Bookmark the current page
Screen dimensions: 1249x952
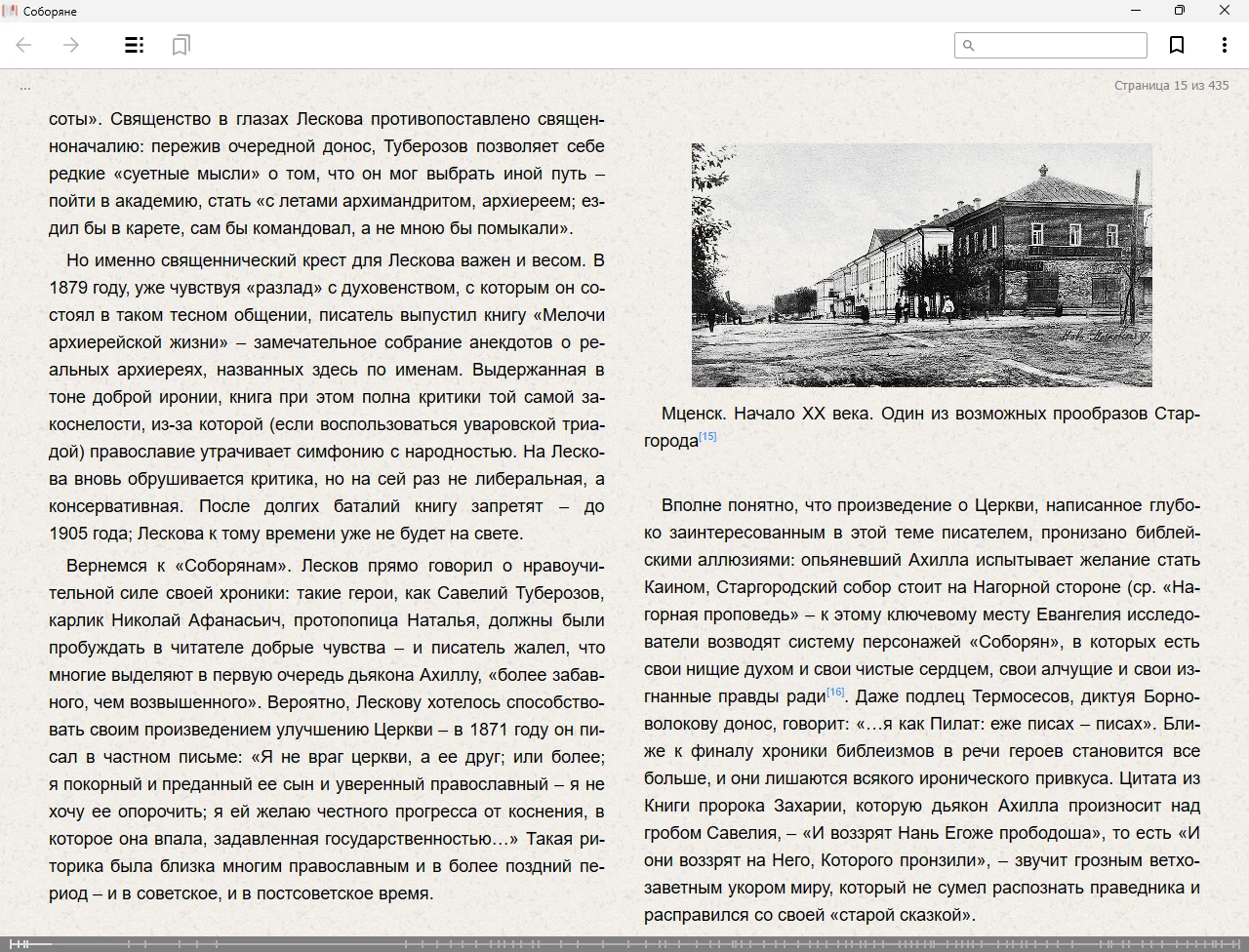[1177, 45]
